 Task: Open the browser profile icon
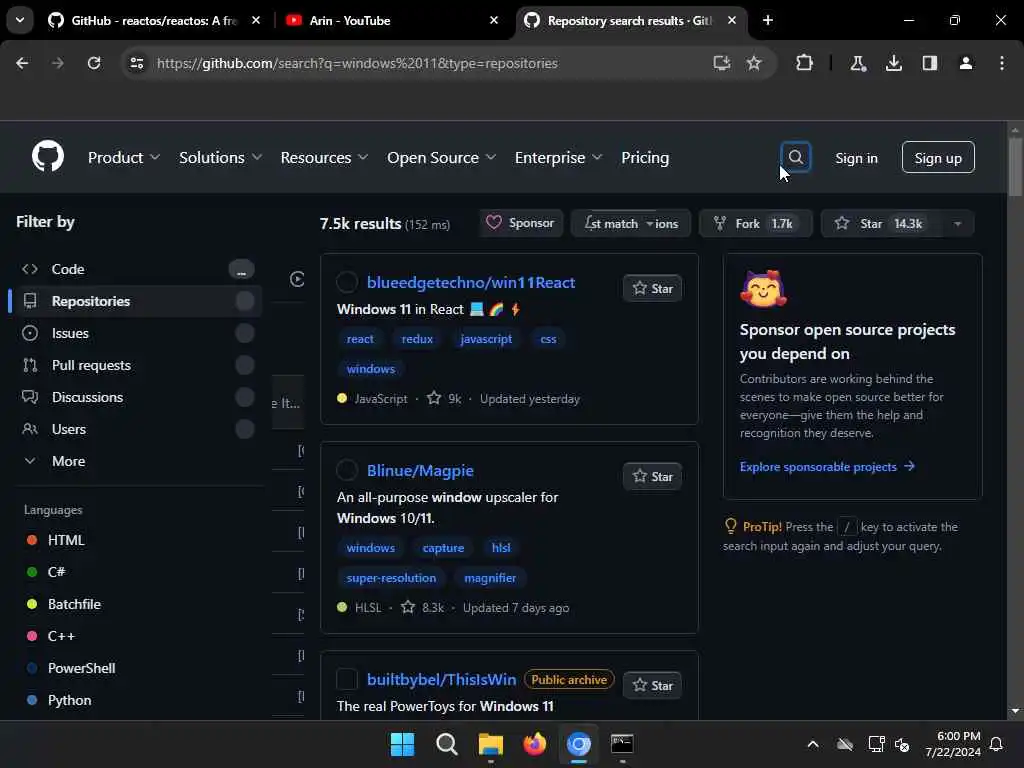click(x=965, y=63)
